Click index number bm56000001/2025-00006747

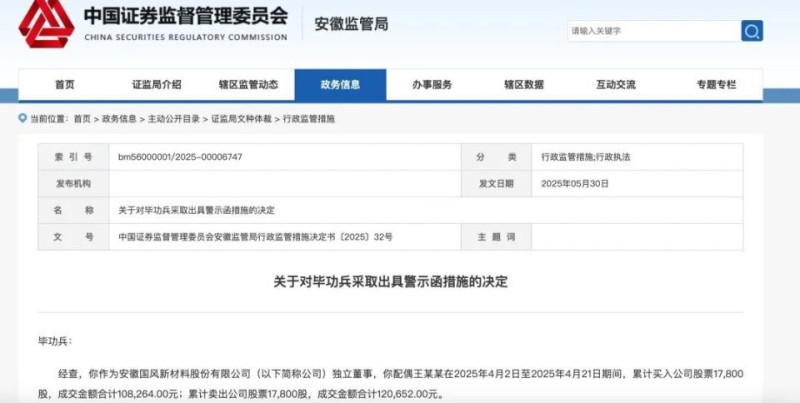(180, 157)
